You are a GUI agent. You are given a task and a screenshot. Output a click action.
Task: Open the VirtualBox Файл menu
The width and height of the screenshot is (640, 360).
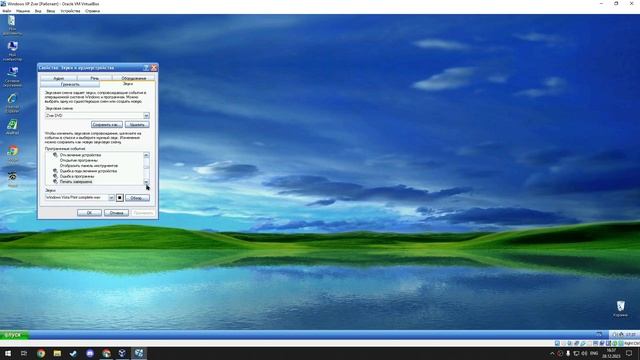point(7,11)
